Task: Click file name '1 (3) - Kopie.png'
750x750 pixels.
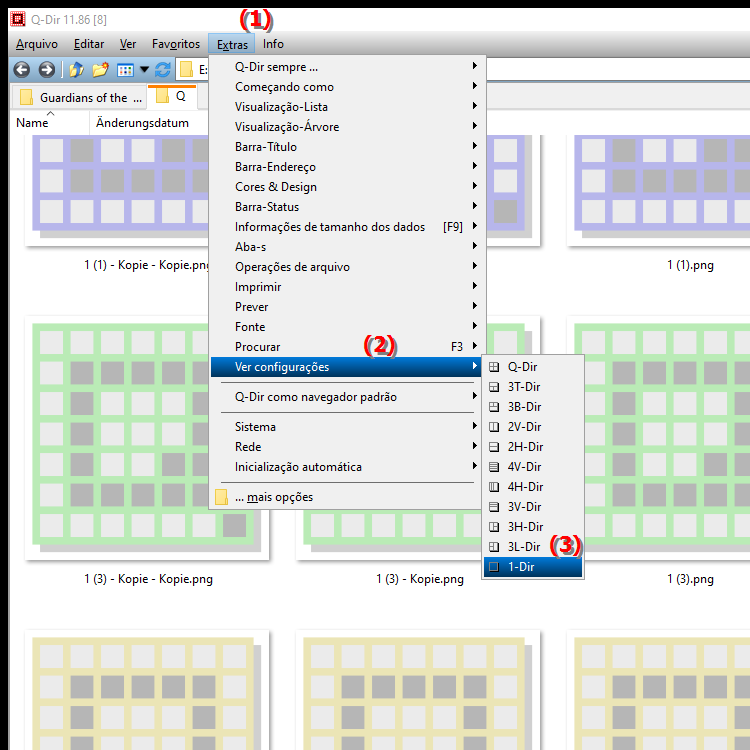Action: point(420,579)
